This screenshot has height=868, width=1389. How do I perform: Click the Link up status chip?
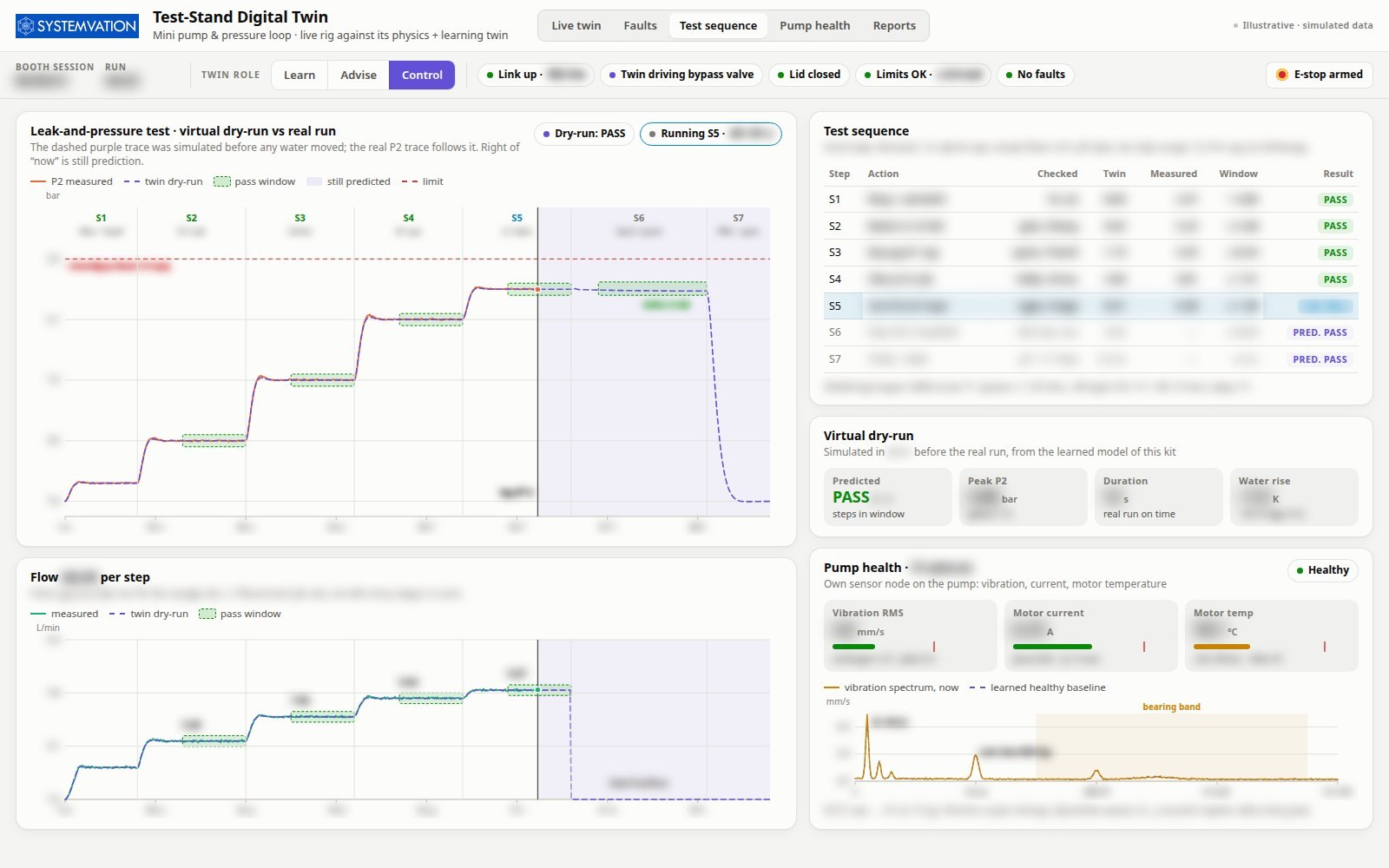coord(536,75)
